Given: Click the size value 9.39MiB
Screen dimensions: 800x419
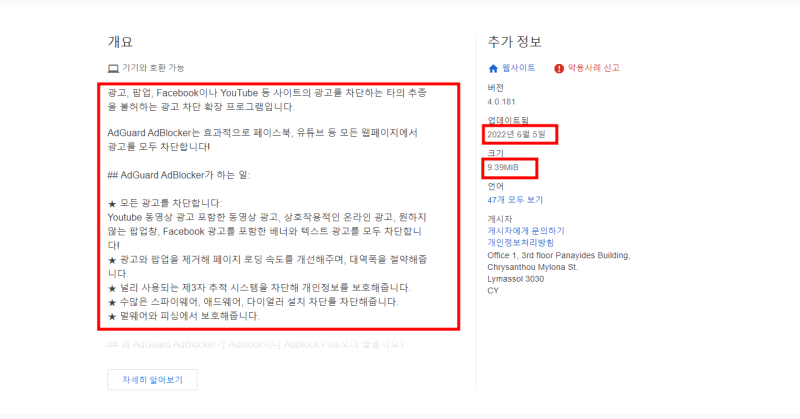Looking at the screenshot, I should point(503,167).
